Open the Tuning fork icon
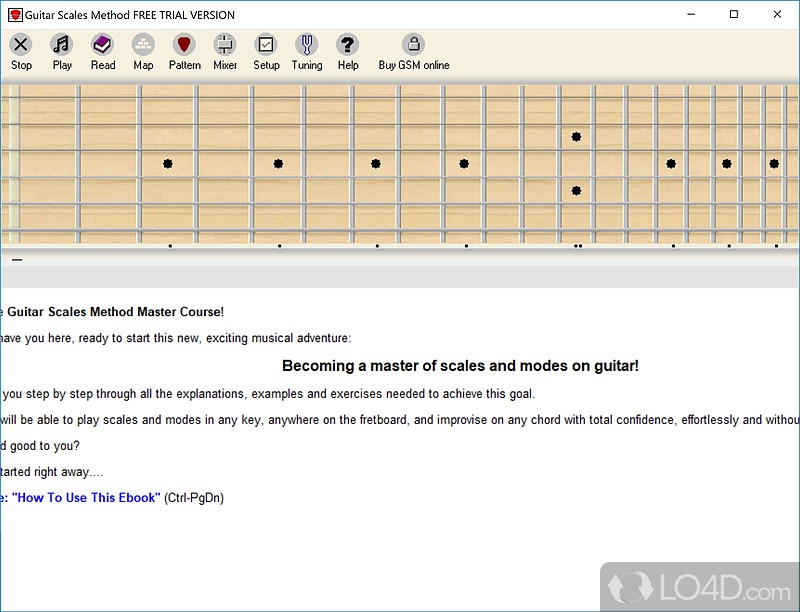The image size is (800, 612). 307,45
